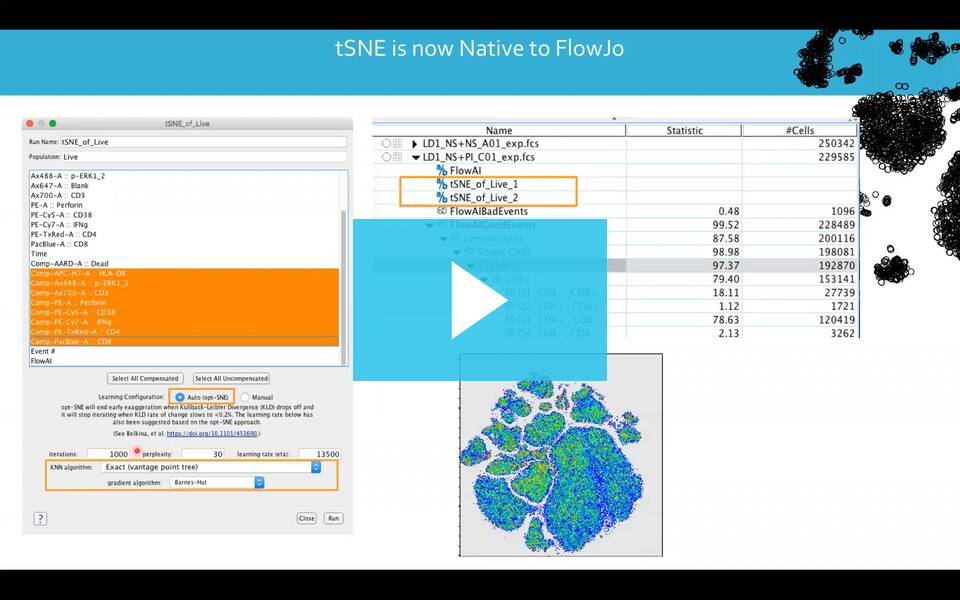Click the learning rate field showing 13500
960x600 pixels.
click(x=320, y=454)
